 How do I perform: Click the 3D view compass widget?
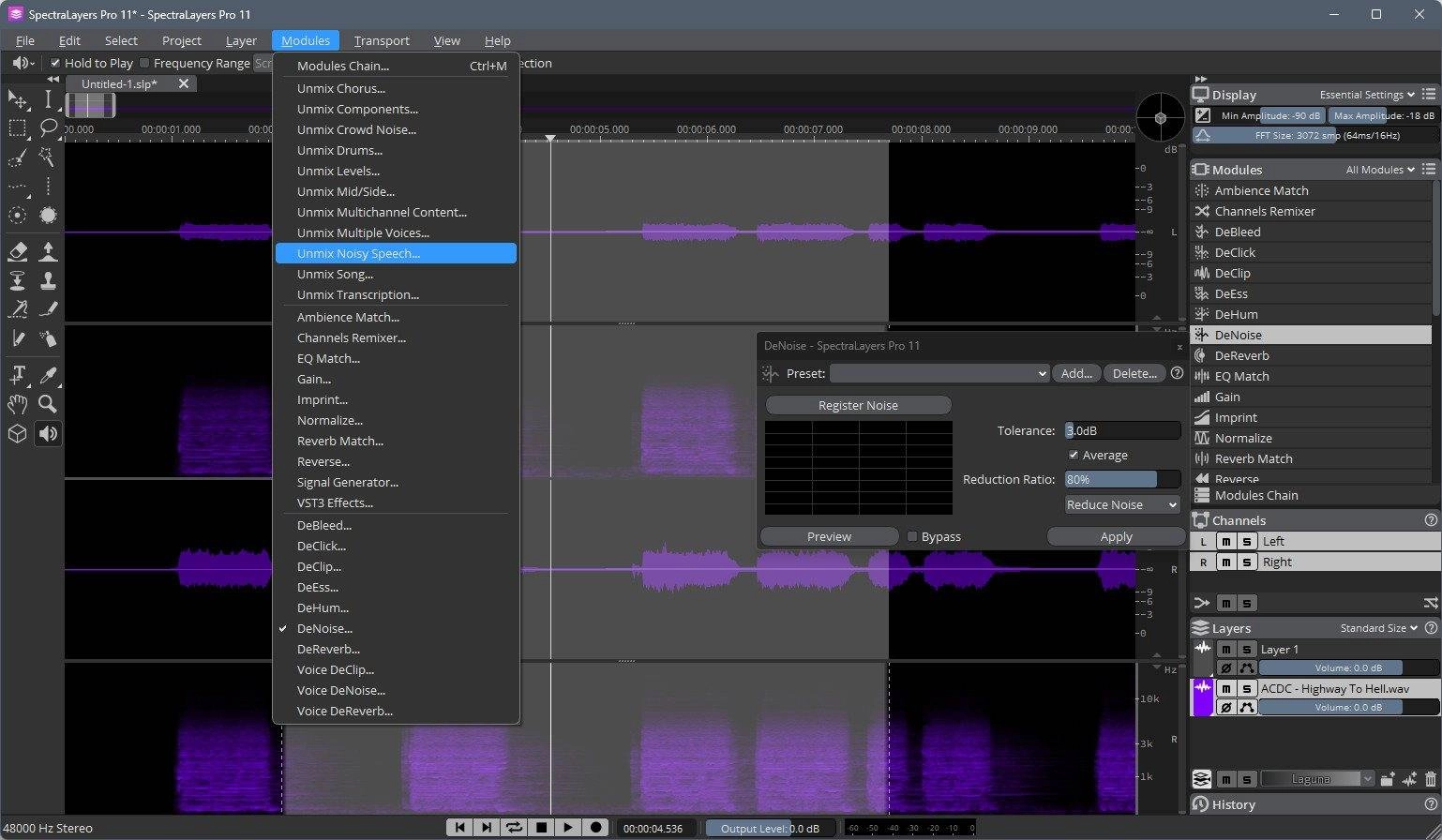tap(1161, 118)
